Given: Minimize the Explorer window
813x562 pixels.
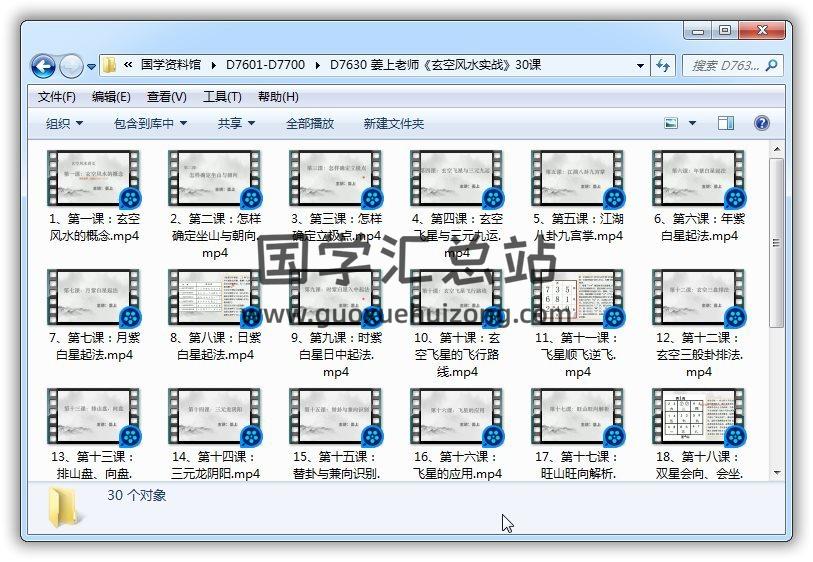Looking at the screenshot, I should [x=698, y=31].
